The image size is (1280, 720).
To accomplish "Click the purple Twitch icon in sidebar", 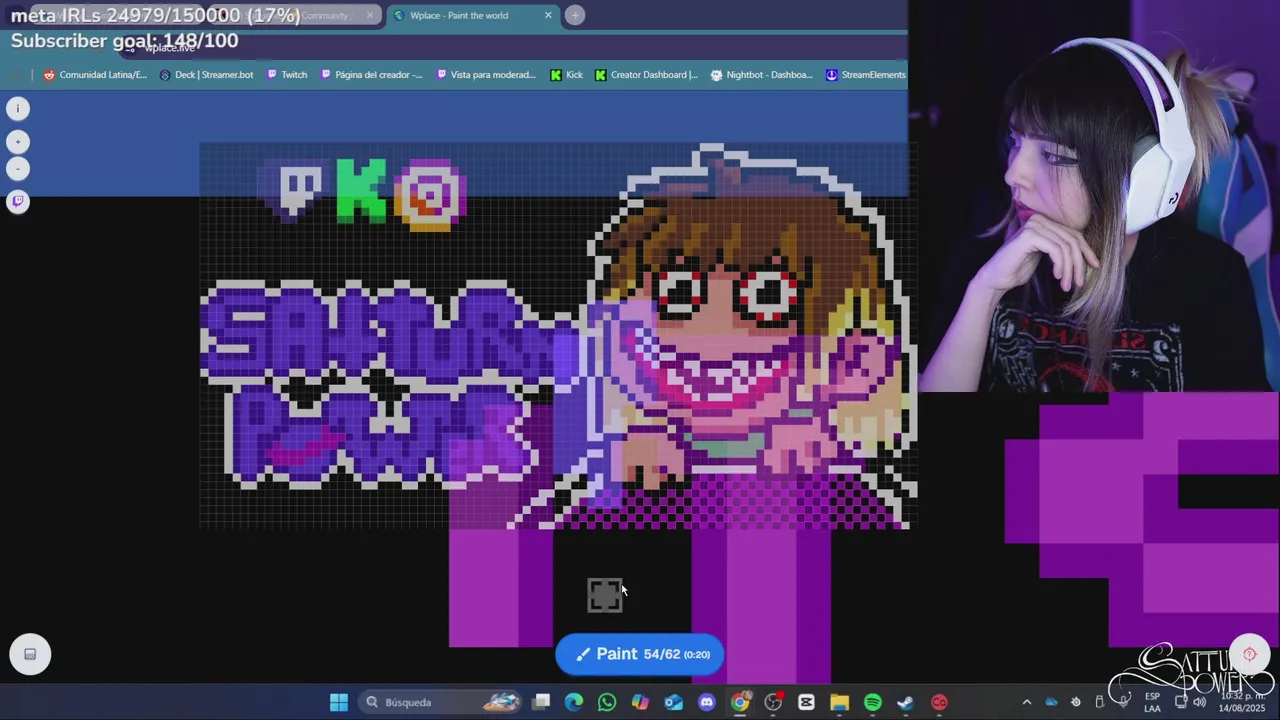I will coord(17,201).
